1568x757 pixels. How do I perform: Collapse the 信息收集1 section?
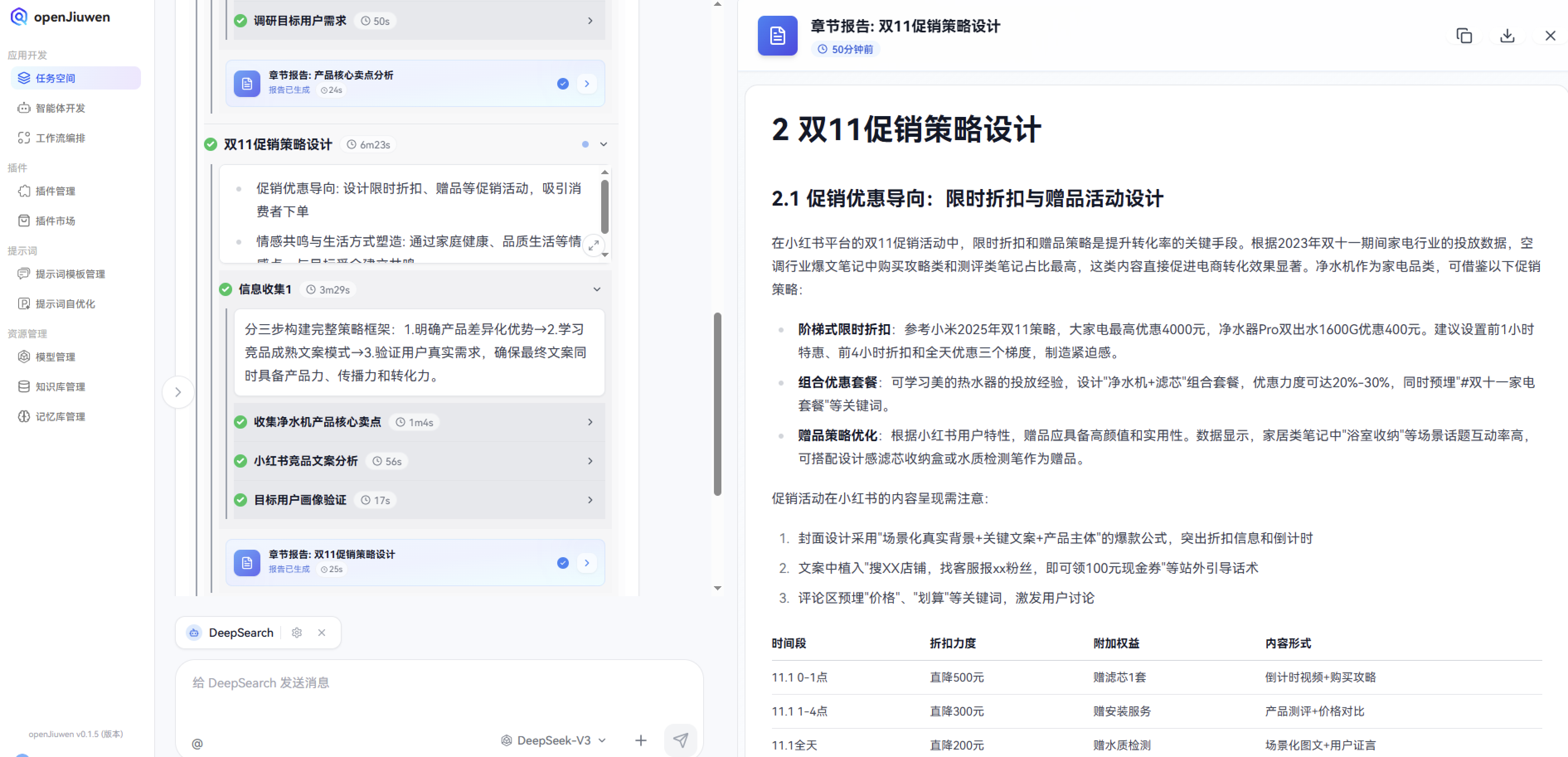597,289
